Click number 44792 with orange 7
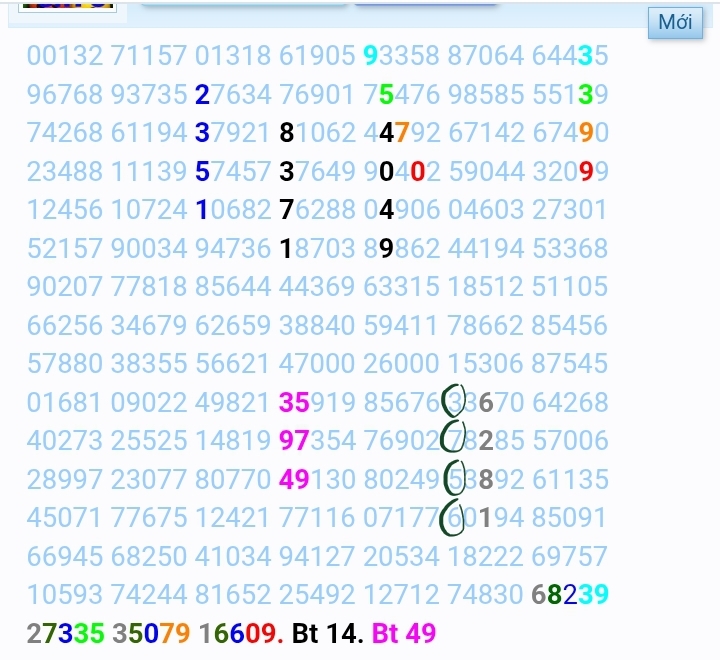Image resolution: width=720 pixels, height=660 pixels. coord(401,133)
